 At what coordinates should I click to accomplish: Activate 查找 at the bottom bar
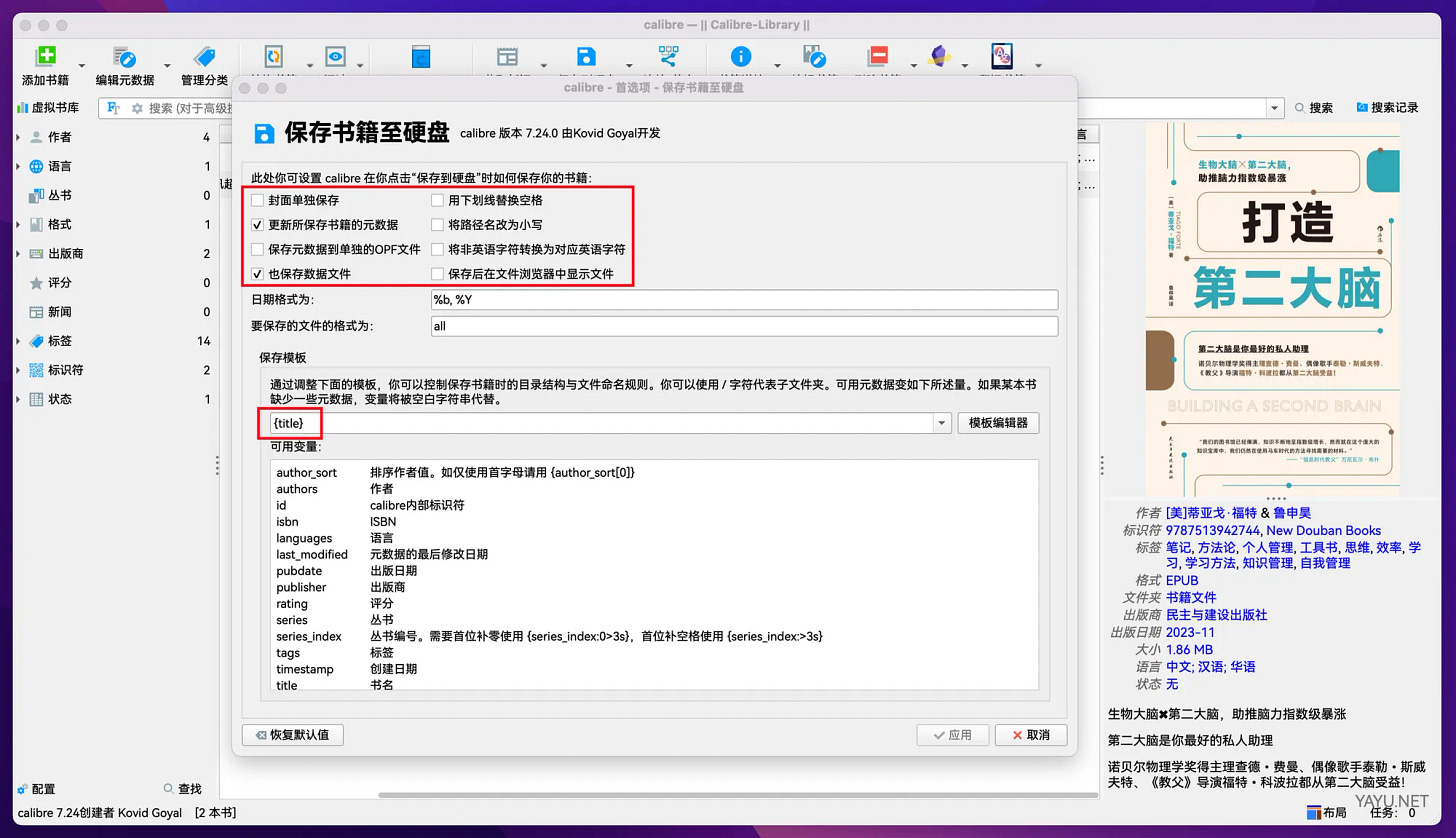tap(183, 789)
